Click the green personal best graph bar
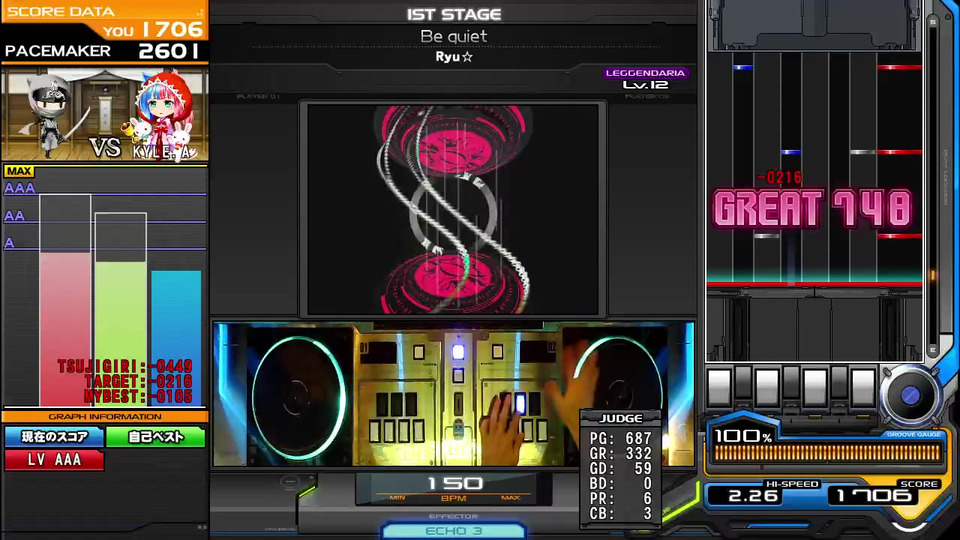This screenshot has height=540, width=960. (x=121, y=334)
